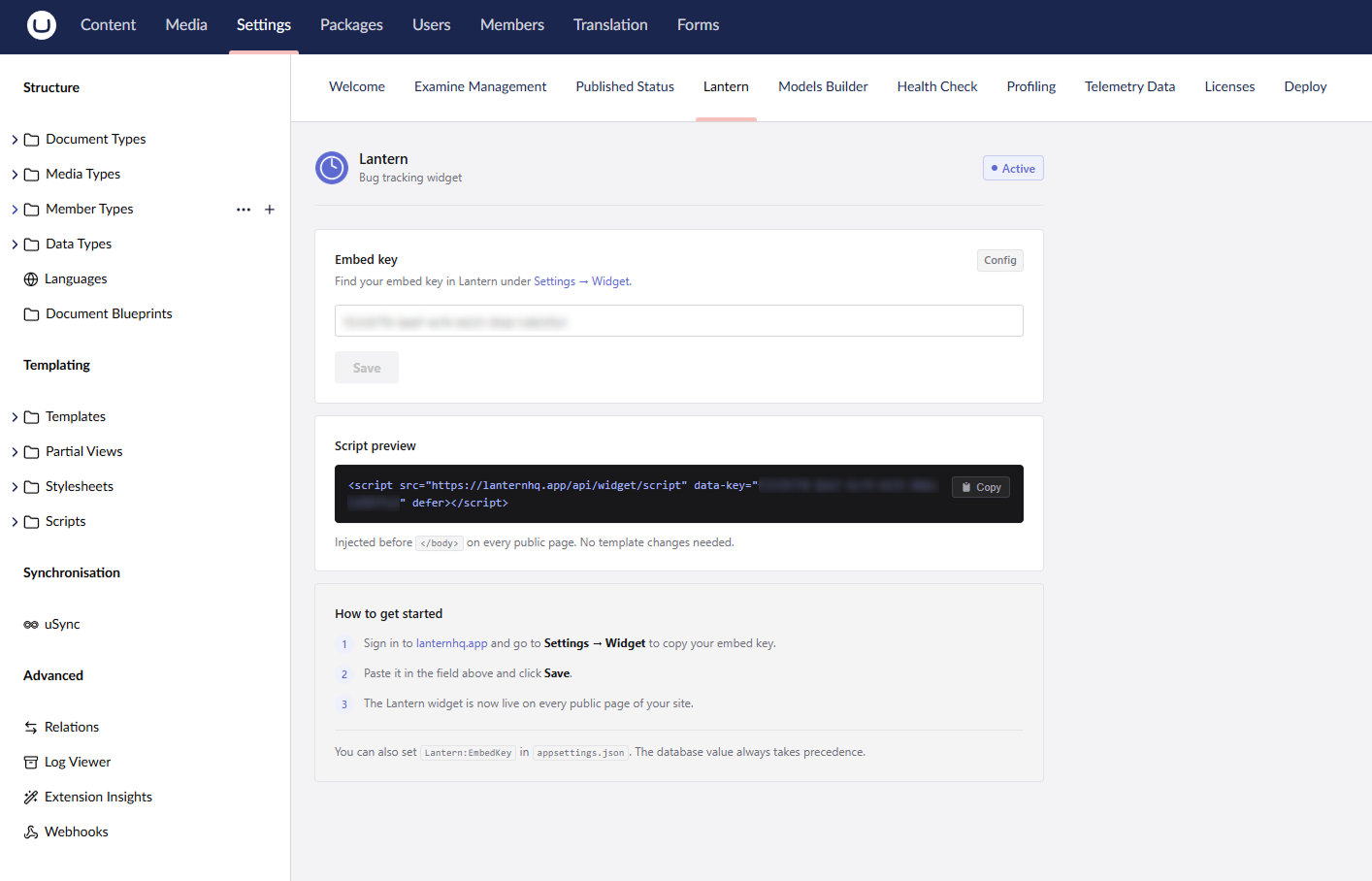Expand the Partial Views tree node
Viewport: 1372px width, 881px height.
[x=15, y=452]
